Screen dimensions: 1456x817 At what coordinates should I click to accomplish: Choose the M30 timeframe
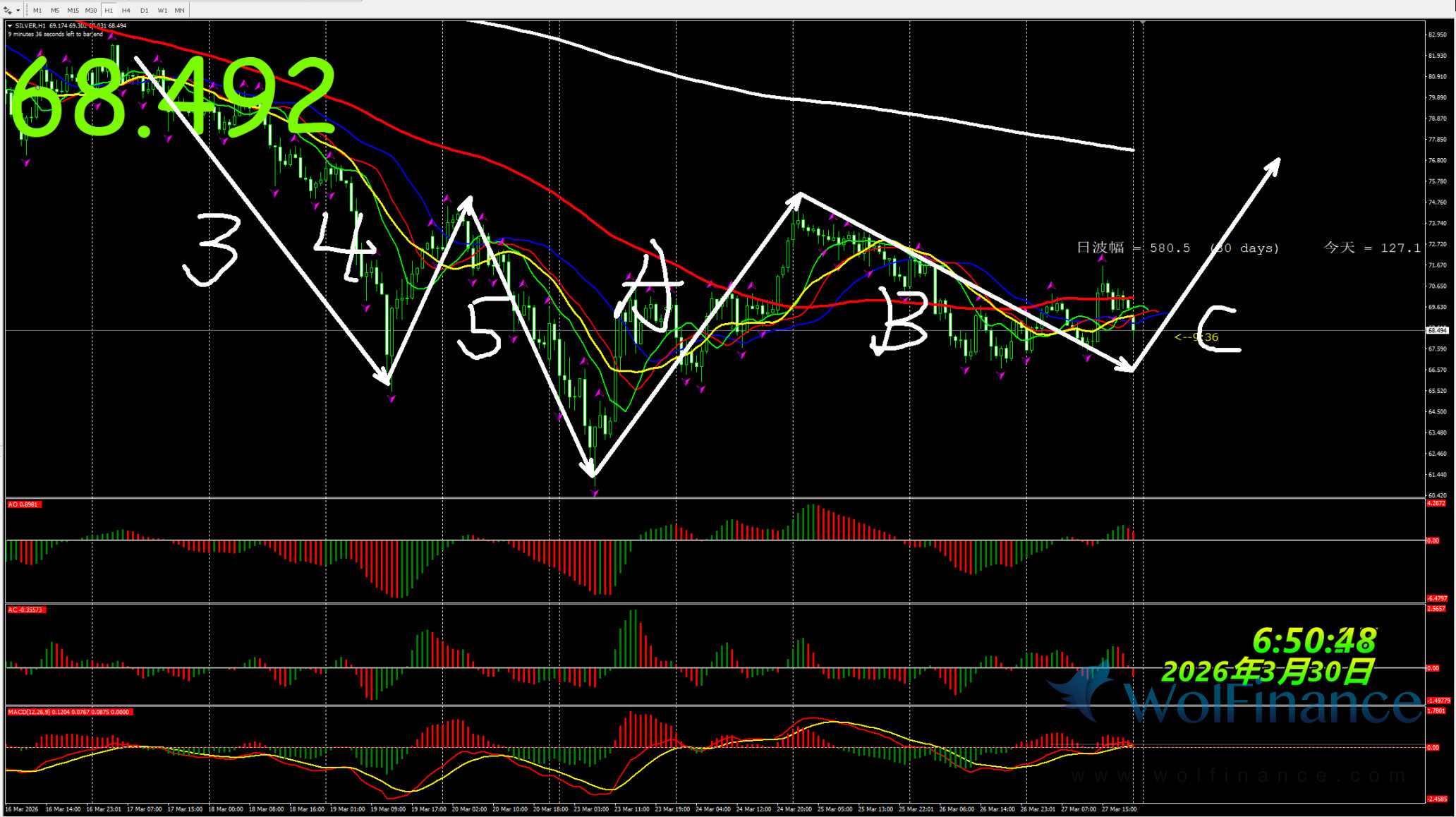(x=91, y=11)
